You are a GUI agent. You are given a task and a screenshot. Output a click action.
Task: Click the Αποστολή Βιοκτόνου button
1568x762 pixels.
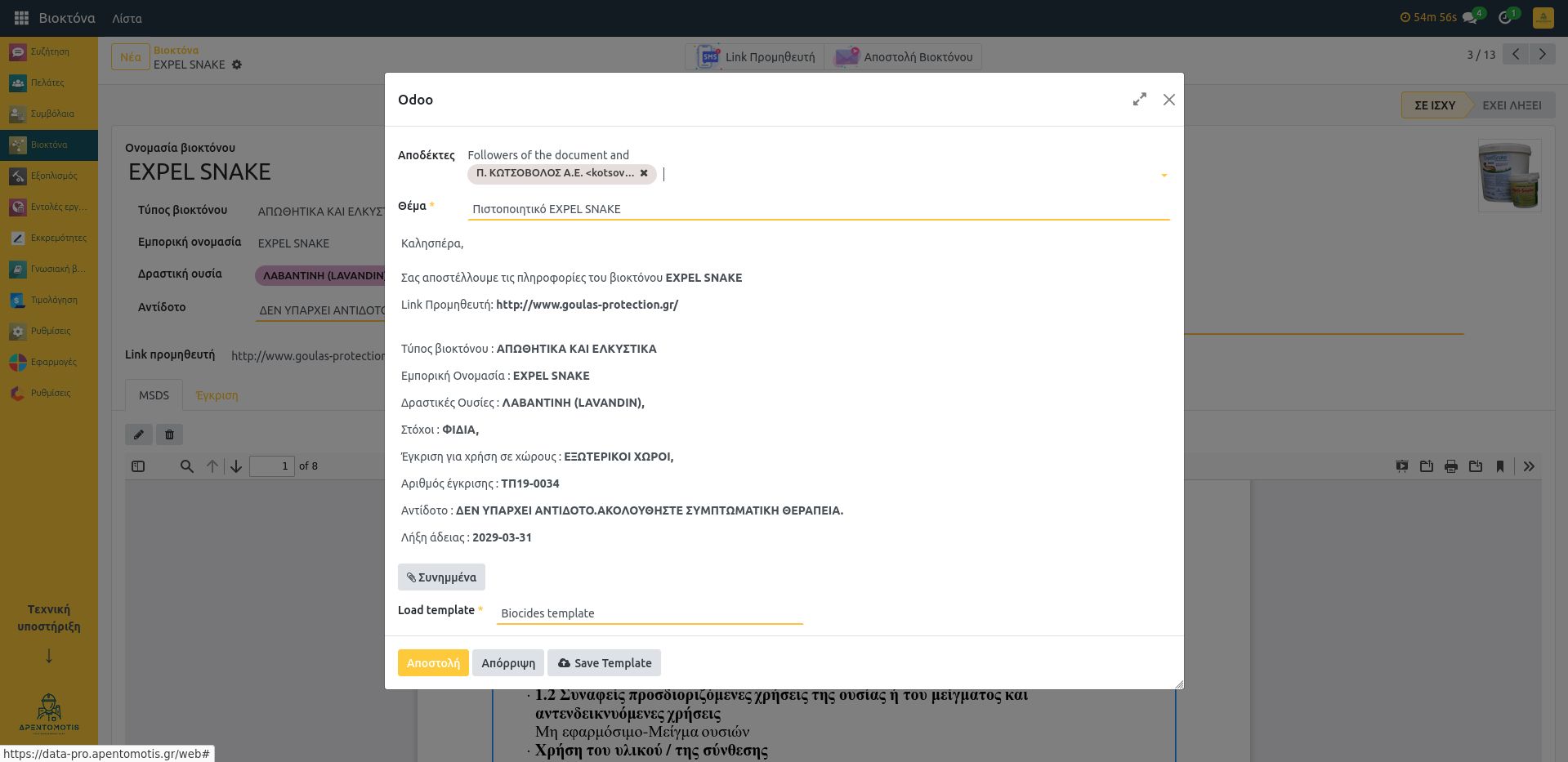click(903, 57)
